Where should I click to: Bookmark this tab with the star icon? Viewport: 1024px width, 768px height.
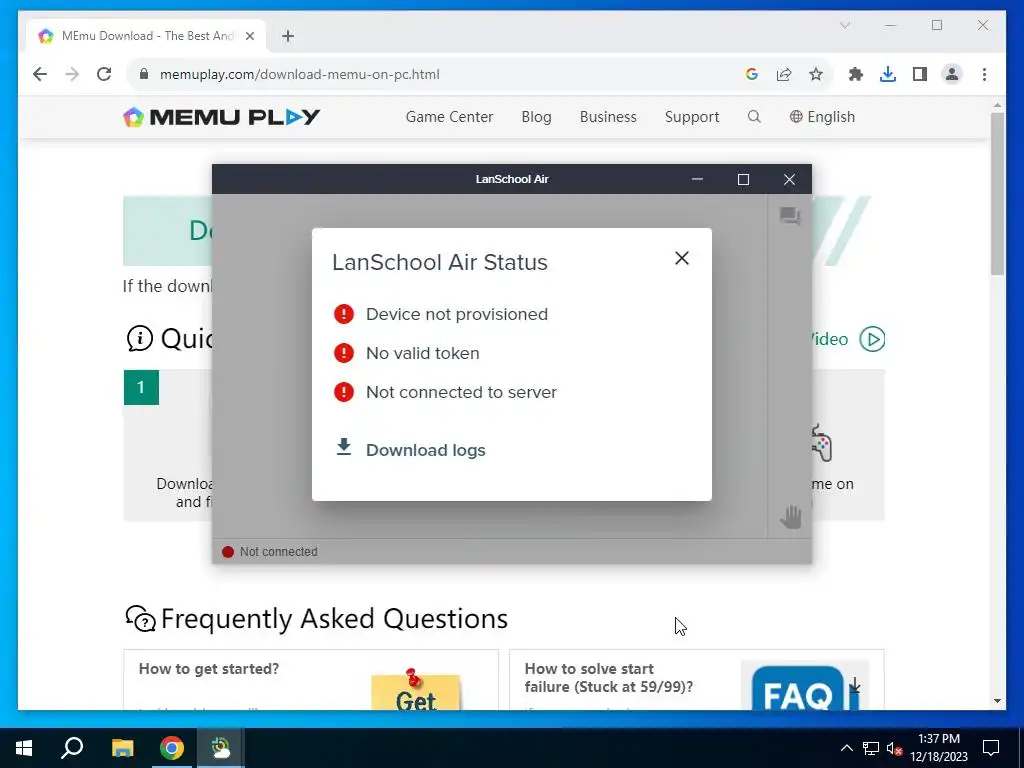[x=816, y=74]
